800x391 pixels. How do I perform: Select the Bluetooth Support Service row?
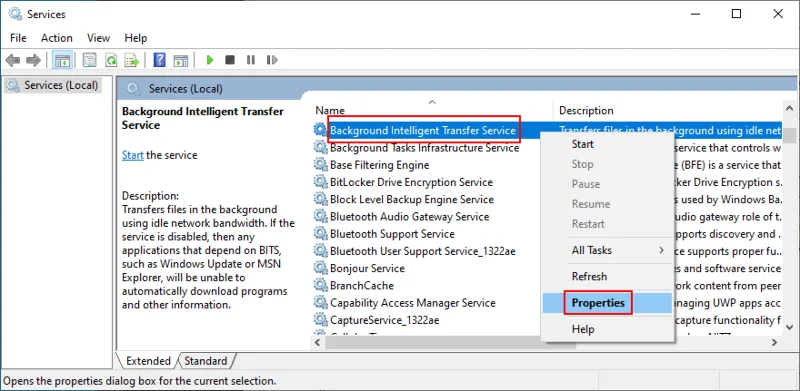[x=392, y=234]
